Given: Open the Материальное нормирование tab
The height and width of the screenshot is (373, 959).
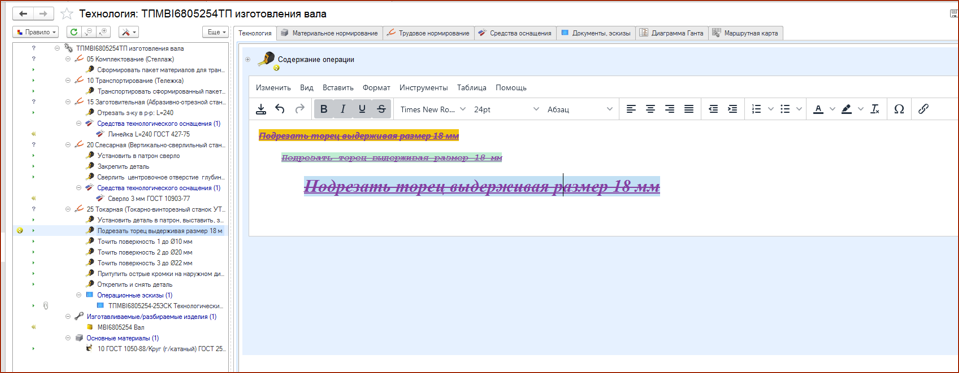Looking at the screenshot, I should [329, 33].
